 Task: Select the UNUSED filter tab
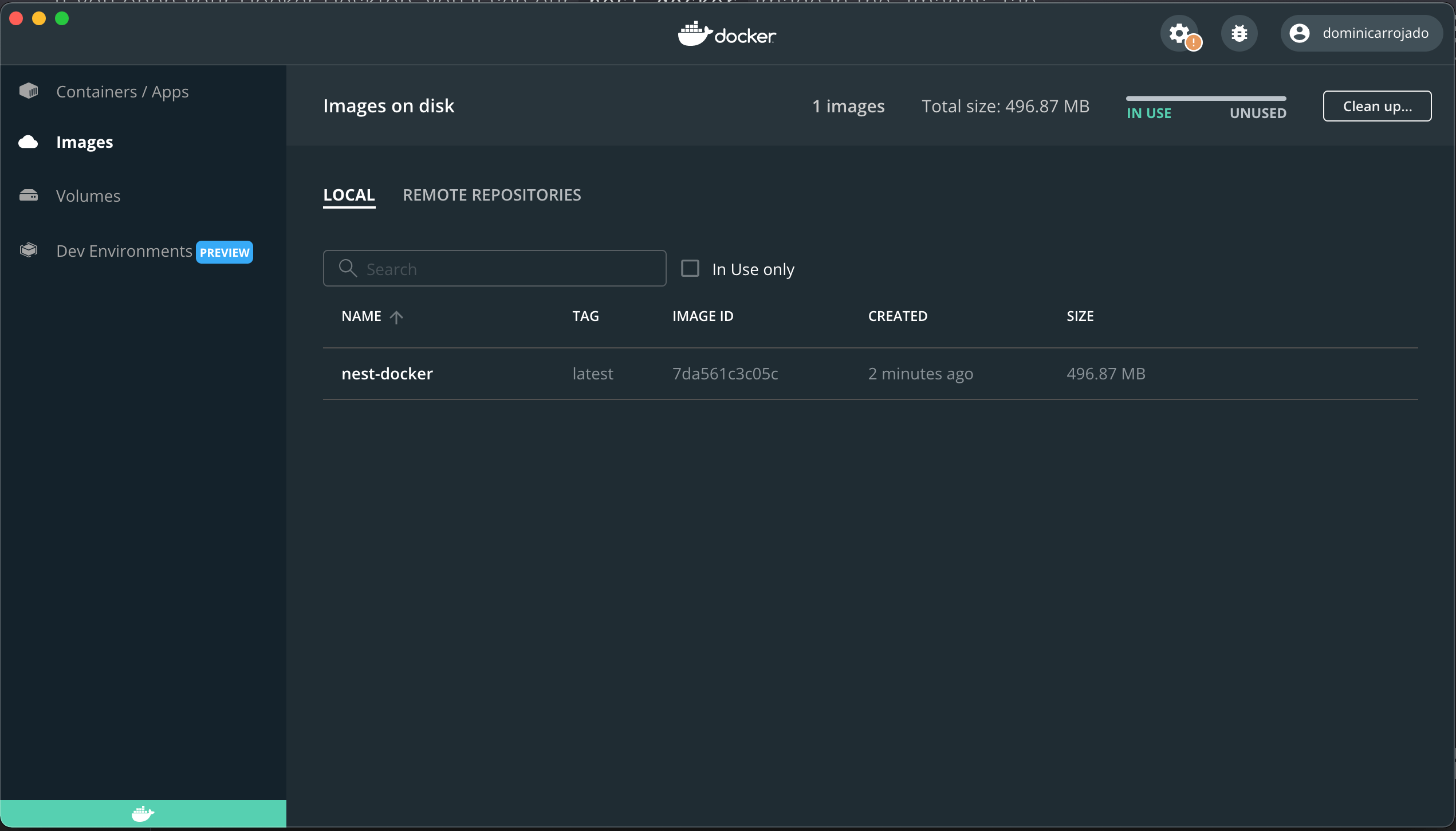pos(1258,113)
